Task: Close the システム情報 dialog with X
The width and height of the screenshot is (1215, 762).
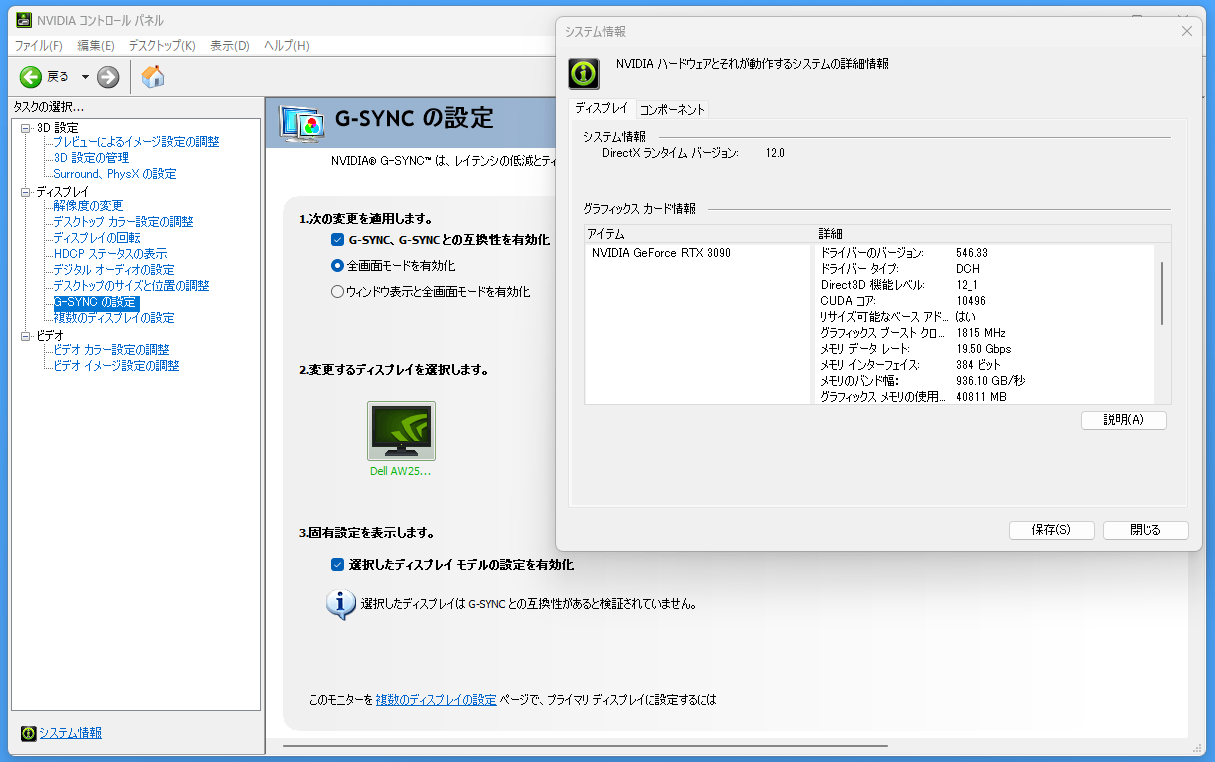Action: 1187,31
